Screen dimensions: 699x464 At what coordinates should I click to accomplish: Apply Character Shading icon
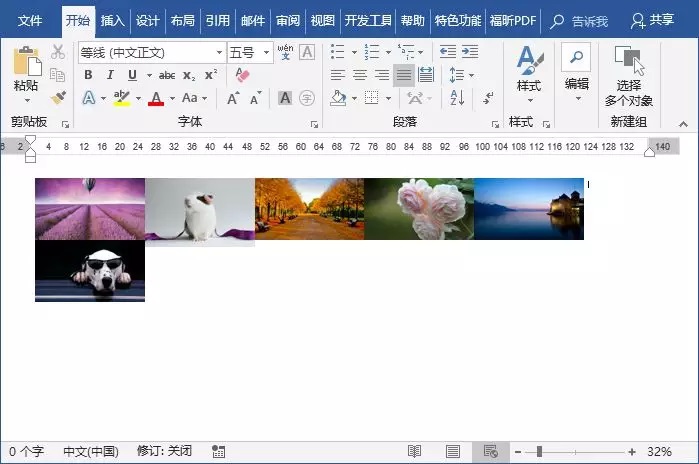[285, 98]
